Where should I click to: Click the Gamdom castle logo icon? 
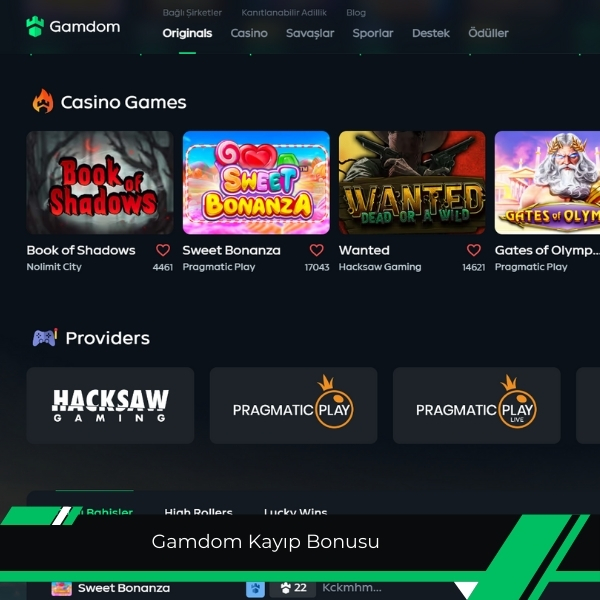(x=35, y=27)
